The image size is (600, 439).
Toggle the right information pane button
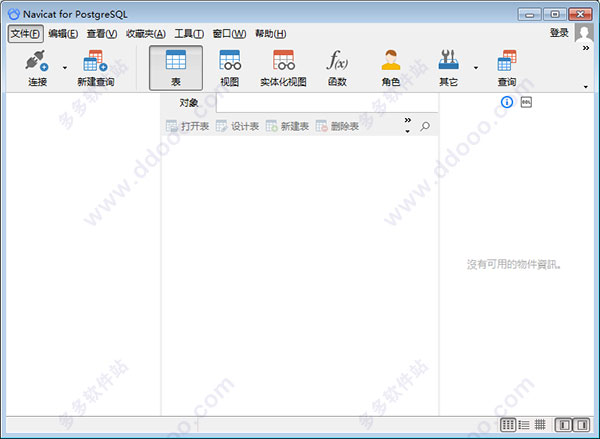pos(582,425)
